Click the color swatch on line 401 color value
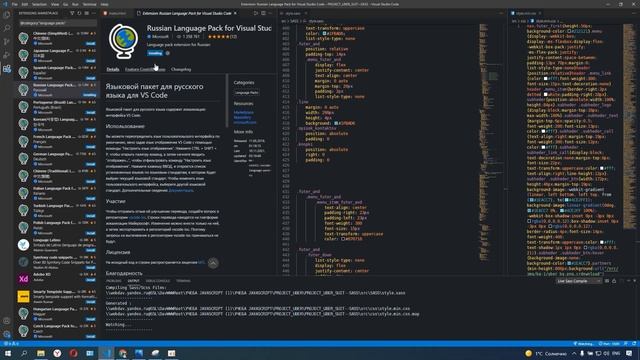 tap(325, 33)
